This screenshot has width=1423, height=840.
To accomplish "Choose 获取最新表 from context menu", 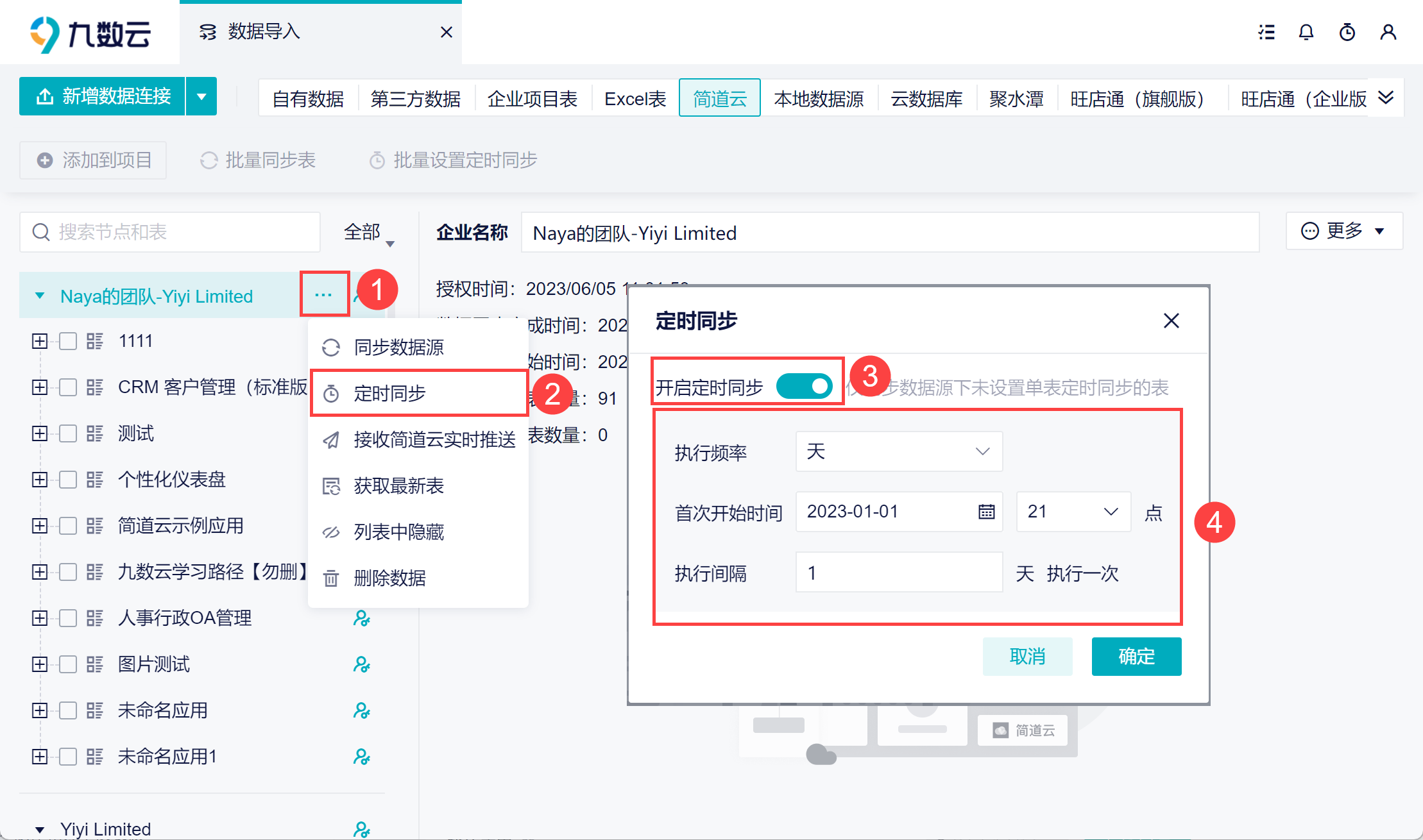I will pyautogui.click(x=398, y=486).
